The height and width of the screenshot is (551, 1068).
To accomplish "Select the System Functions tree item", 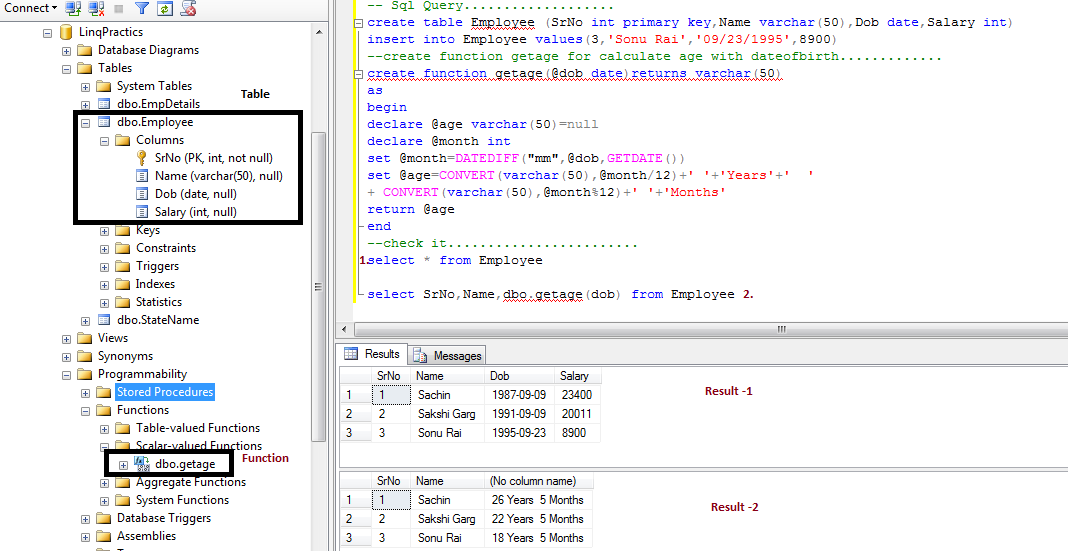I will coord(182,500).
